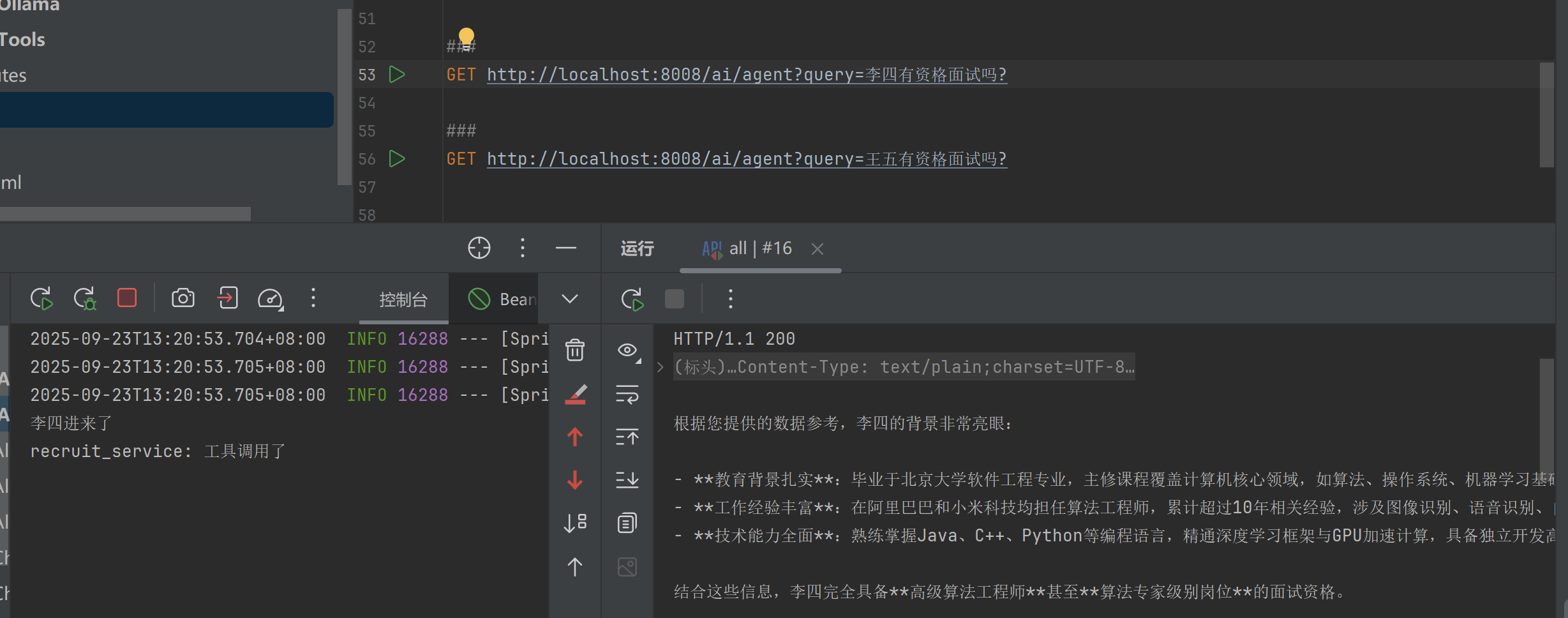1568x618 pixels.
Task: Click the grey stop button in run panel
Action: tap(675, 299)
